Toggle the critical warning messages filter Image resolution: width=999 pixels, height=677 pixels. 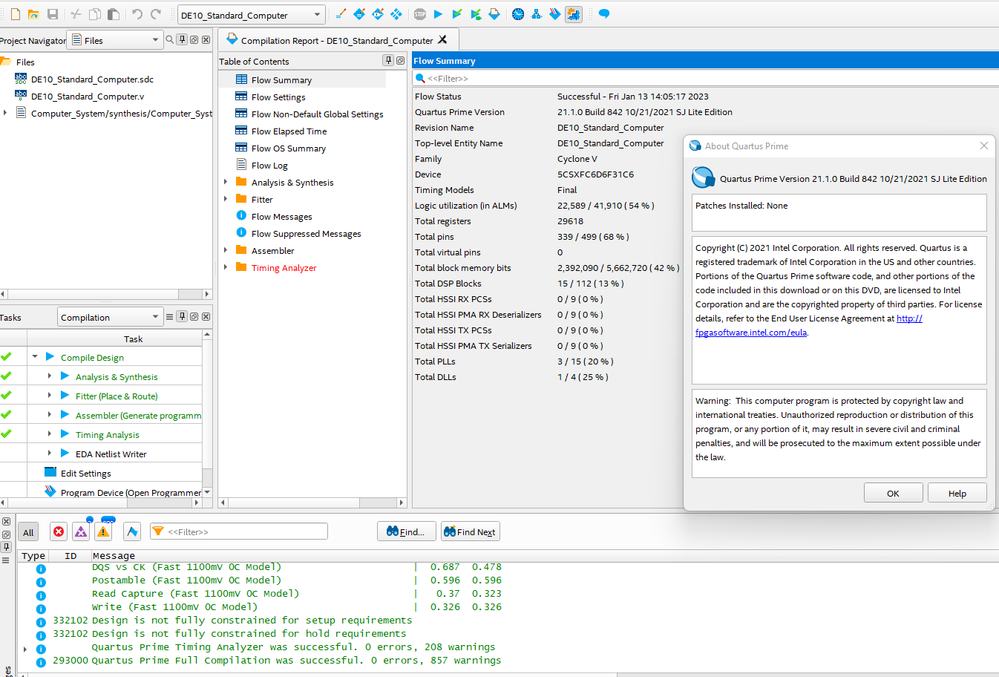[81, 532]
